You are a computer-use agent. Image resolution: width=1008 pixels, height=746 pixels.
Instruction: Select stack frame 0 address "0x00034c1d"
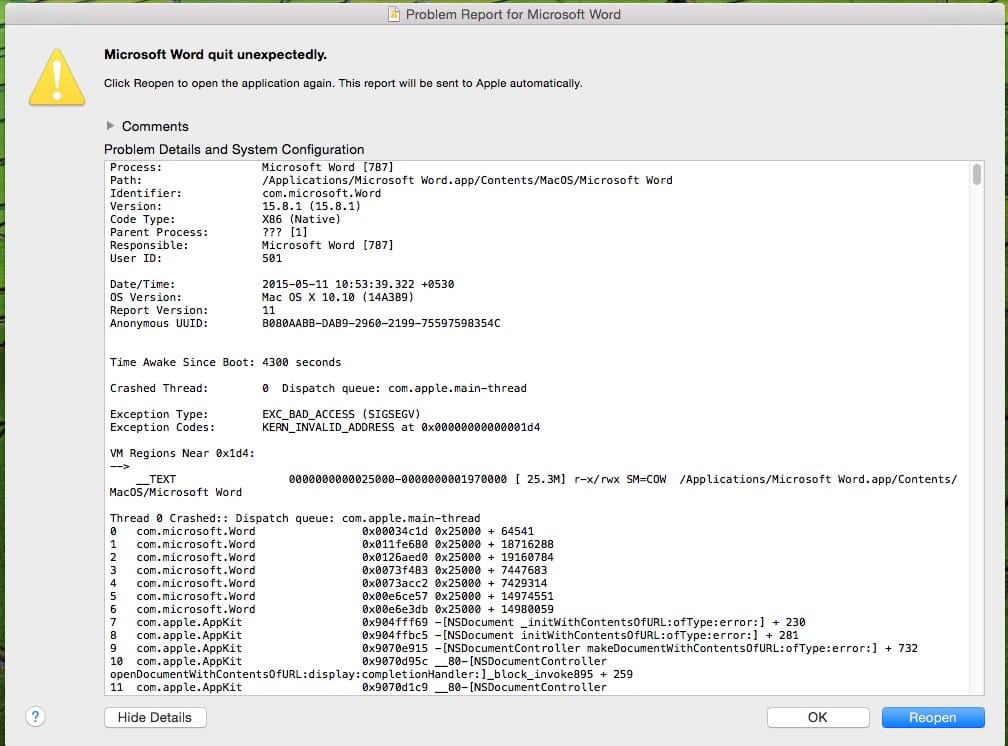tap(395, 531)
